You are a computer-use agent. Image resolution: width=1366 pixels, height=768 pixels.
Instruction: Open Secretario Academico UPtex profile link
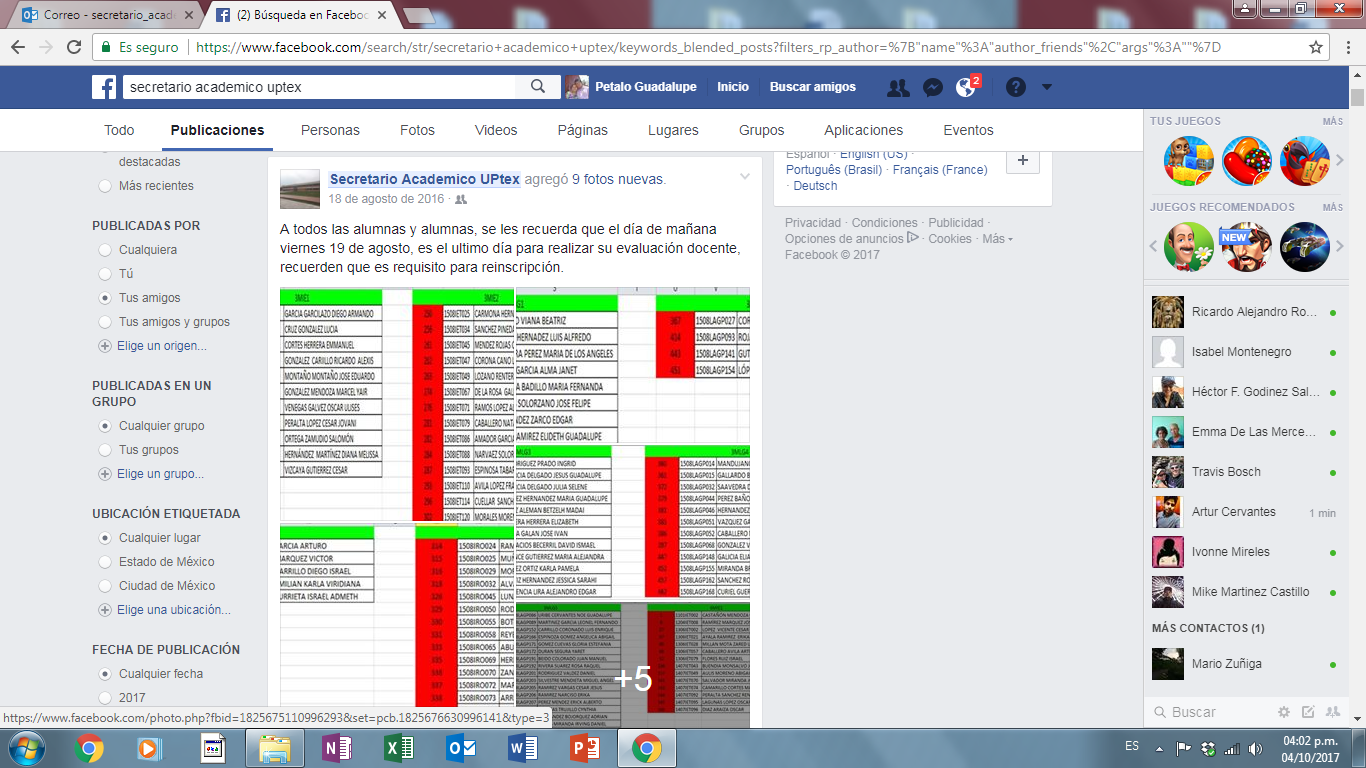point(425,179)
